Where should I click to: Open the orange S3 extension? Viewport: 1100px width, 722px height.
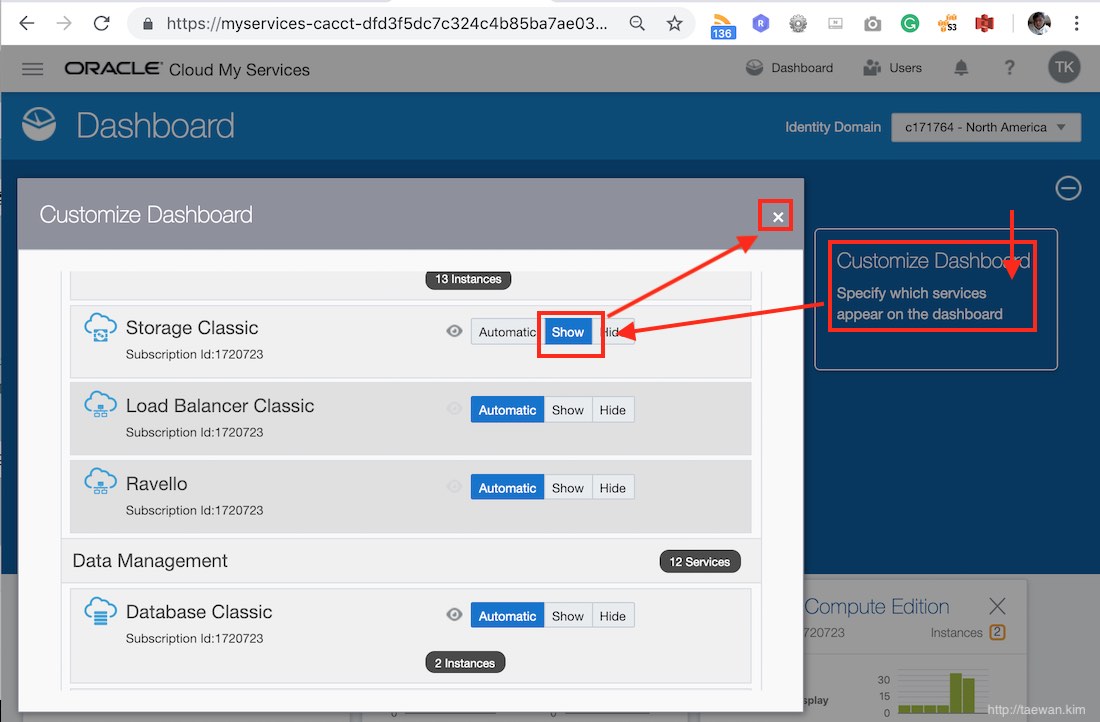pyautogui.click(x=947, y=24)
